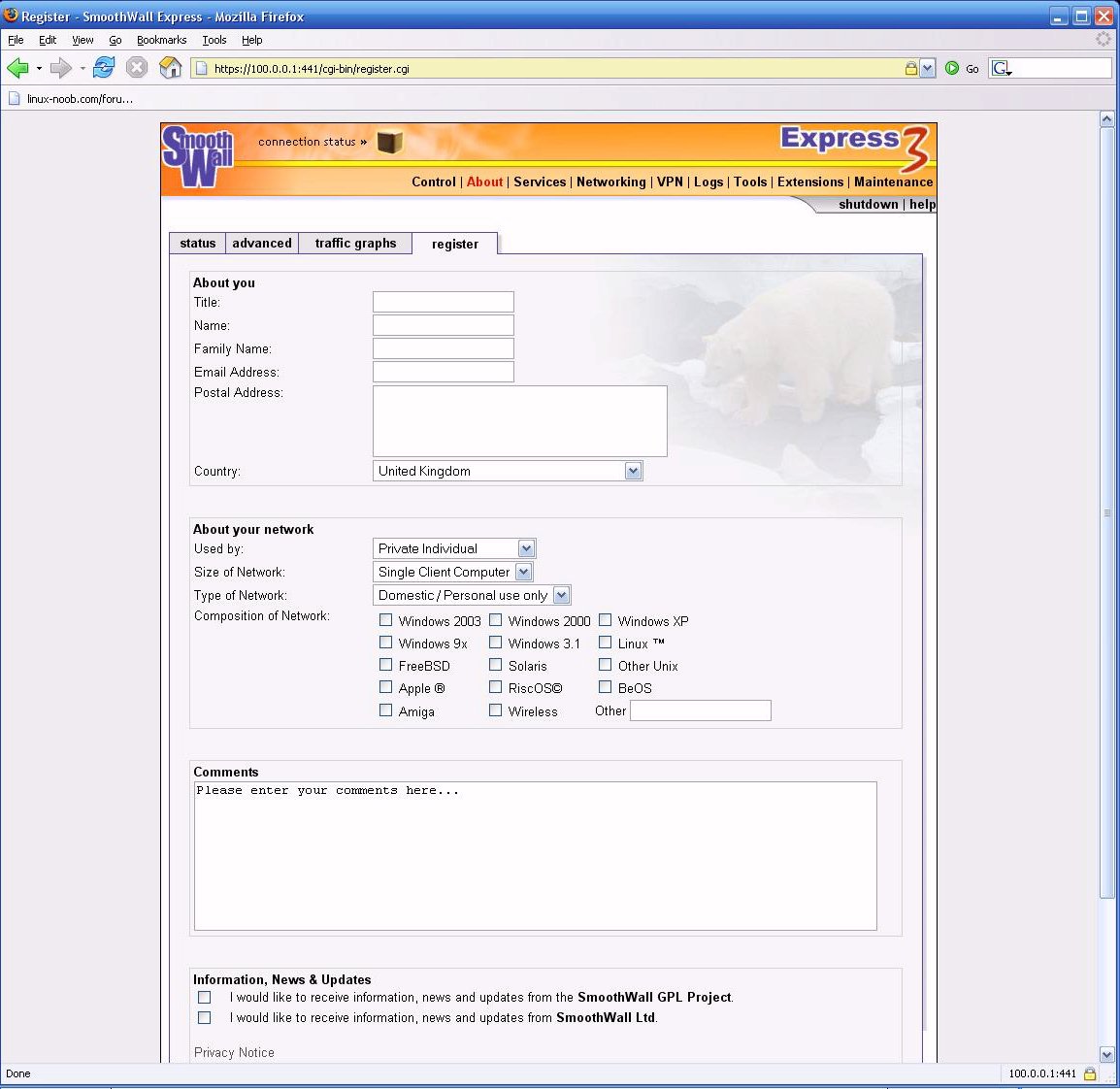The height and width of the screenshot is (1089, 1120).
Task: Tick the Windows 2003 checkbox
Action: 385,620
